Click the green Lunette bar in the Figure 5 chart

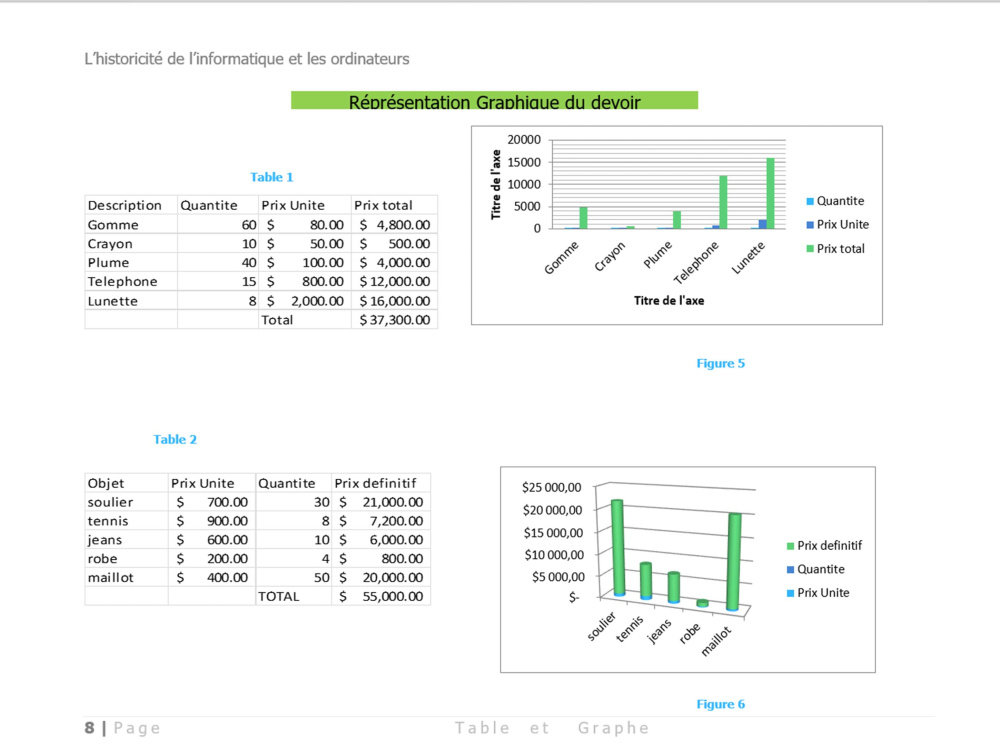coord(770,193)
